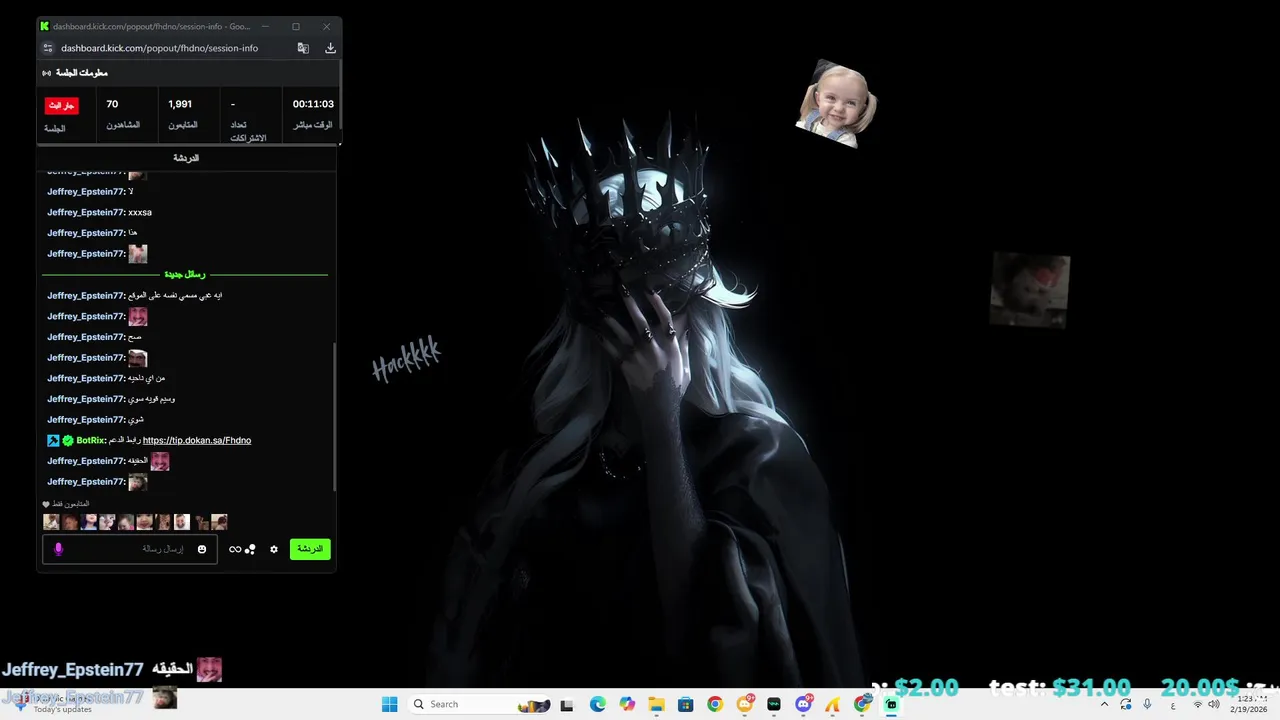
Task: Click the last emote in the emote row
Action: [x=219, y=522]
